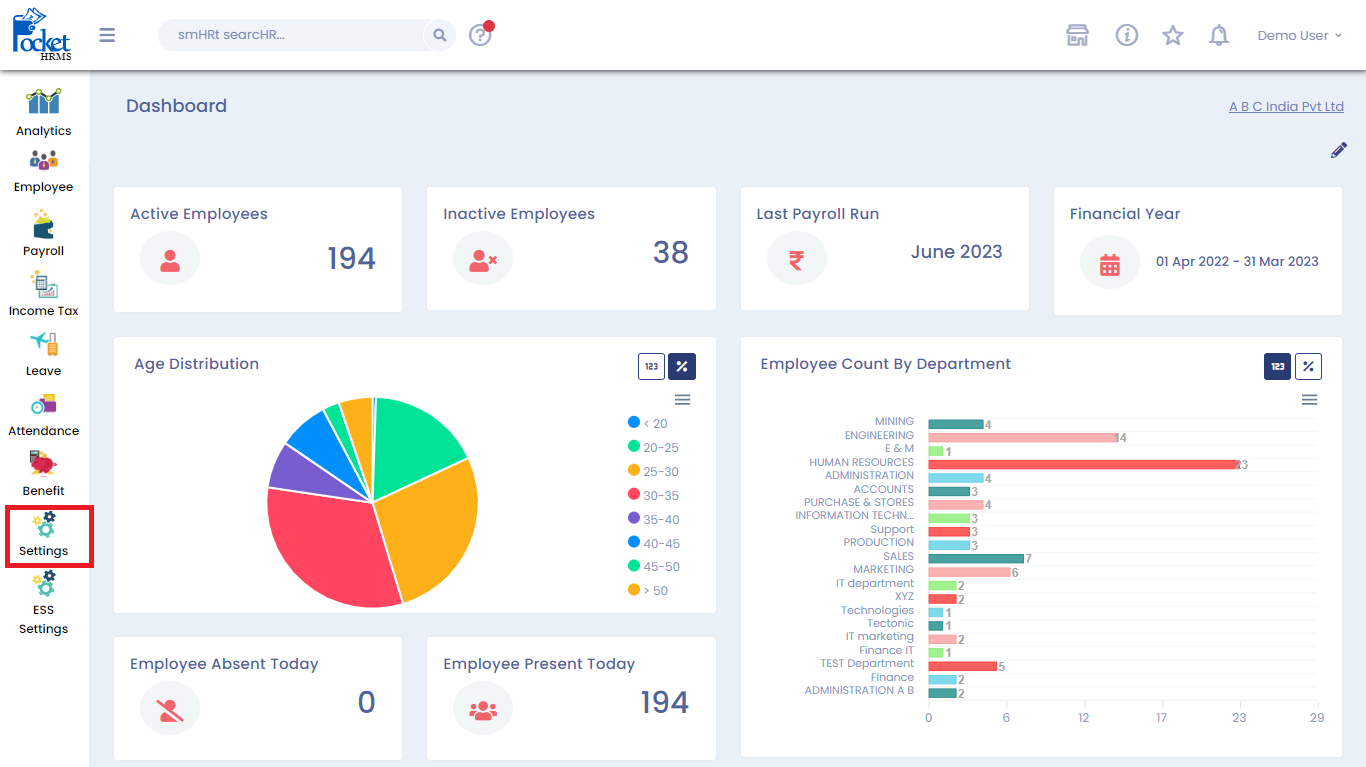
Task: Click the search magnifier button
Action: (x=440, y=36)
